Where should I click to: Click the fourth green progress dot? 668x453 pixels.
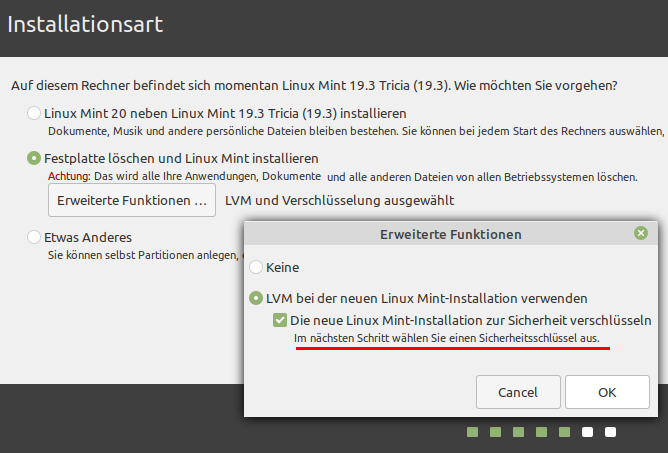(x=541, y=432)
